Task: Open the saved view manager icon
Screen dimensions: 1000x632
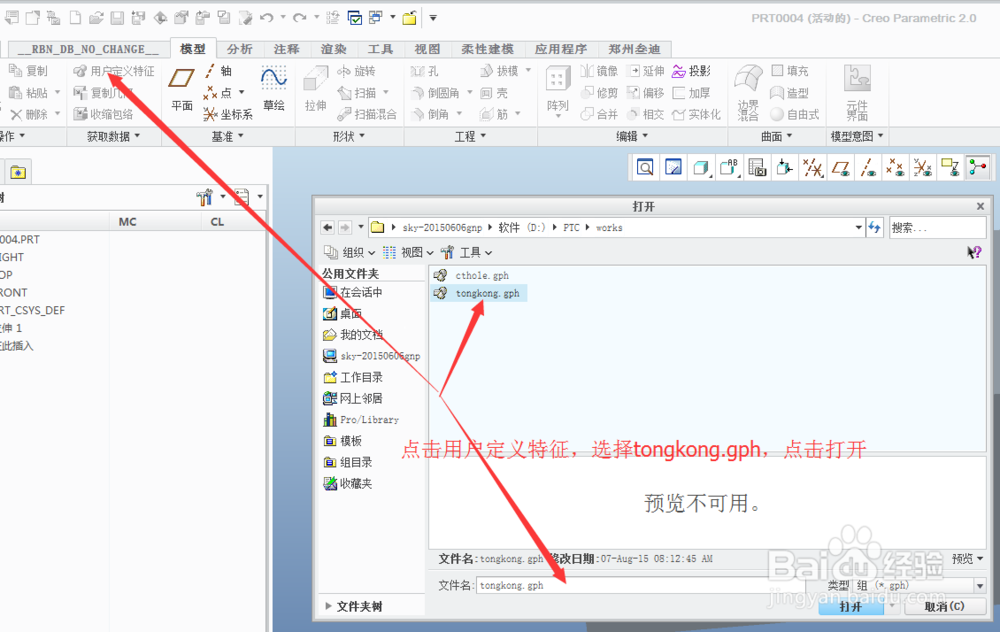Action: 728,168
